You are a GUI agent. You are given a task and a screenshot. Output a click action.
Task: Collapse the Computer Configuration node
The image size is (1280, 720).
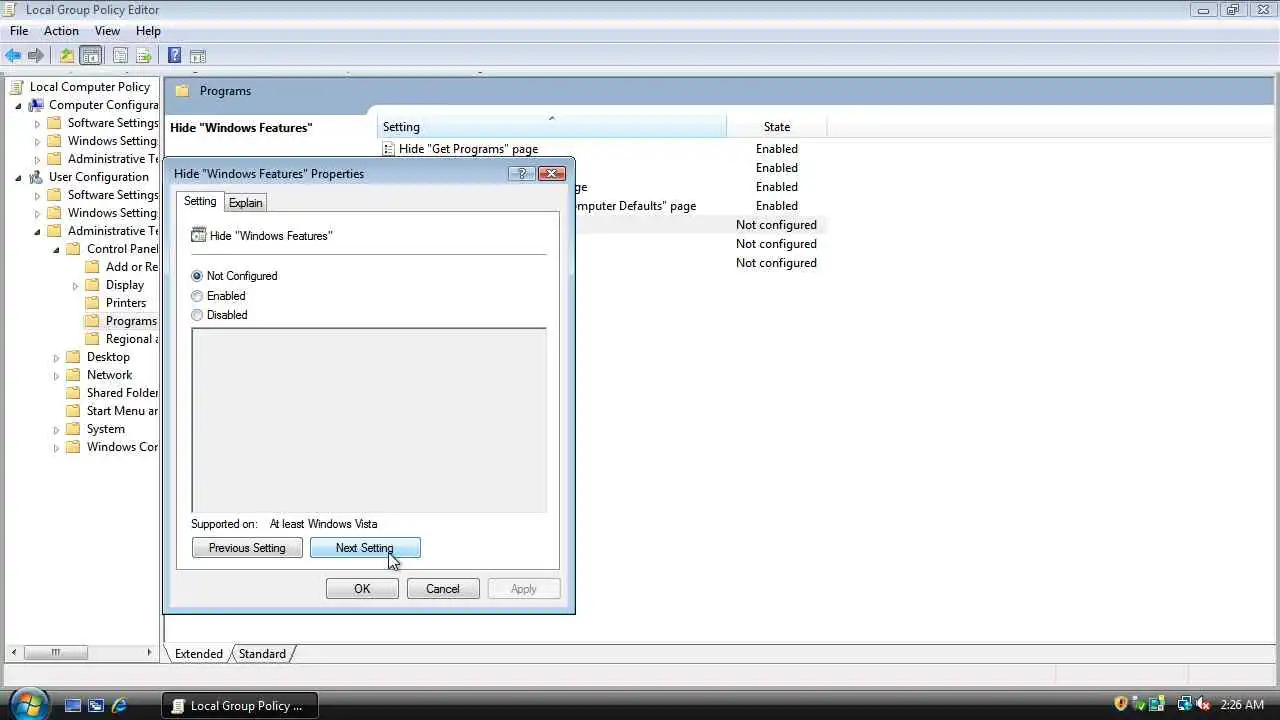coord(18,105)
